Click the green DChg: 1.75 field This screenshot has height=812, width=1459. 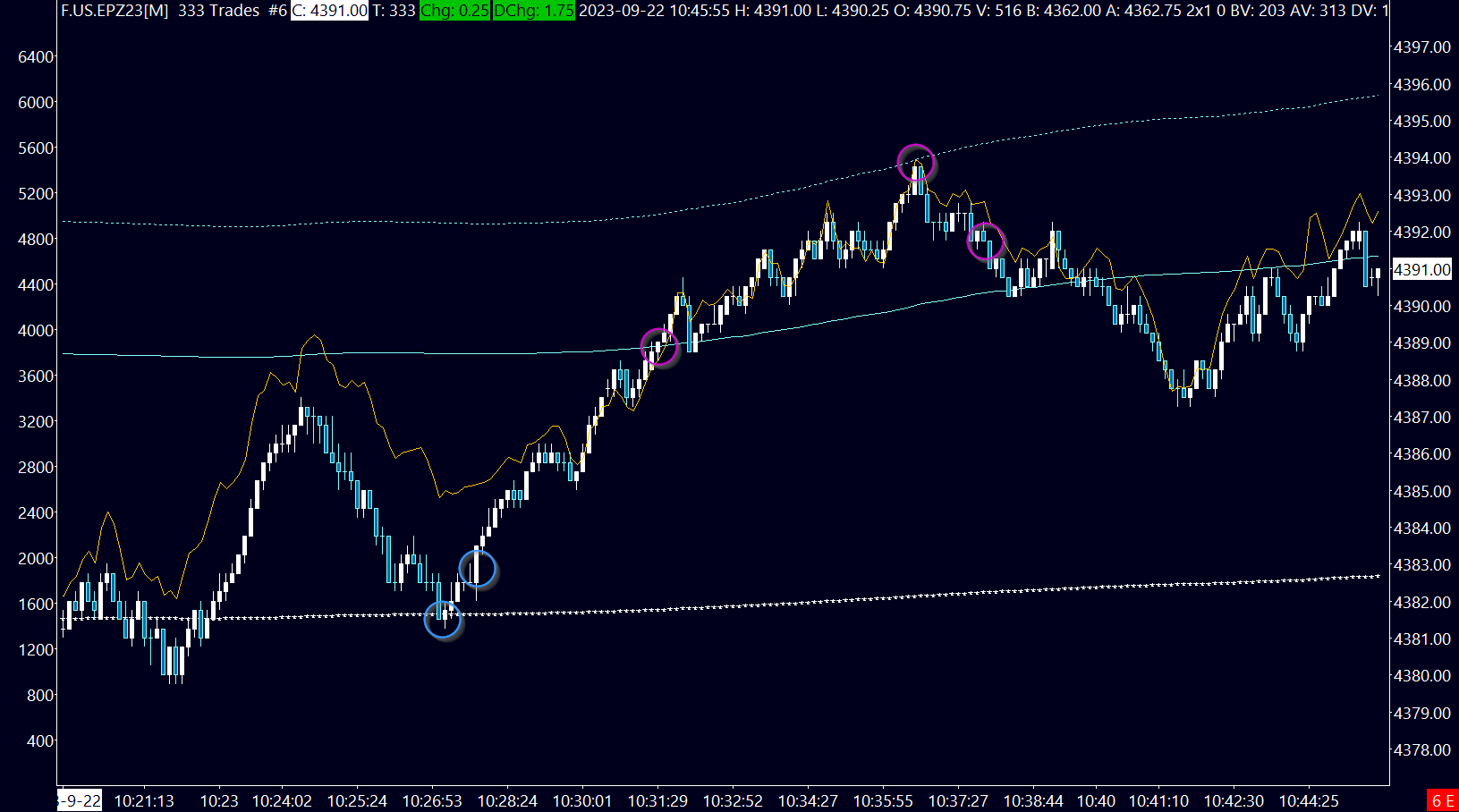[533, 11]
